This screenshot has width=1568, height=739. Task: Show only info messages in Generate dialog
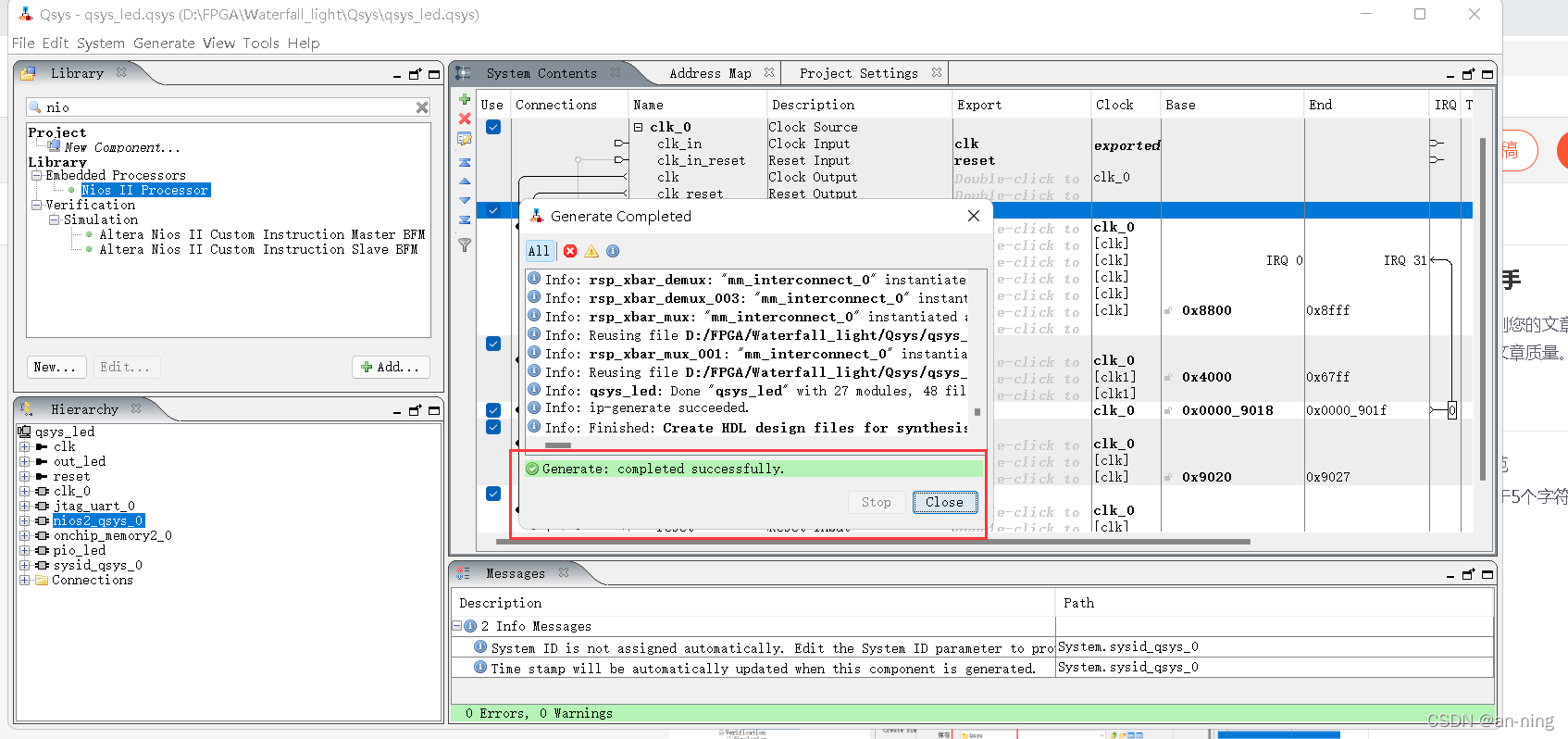pos(613,251)
